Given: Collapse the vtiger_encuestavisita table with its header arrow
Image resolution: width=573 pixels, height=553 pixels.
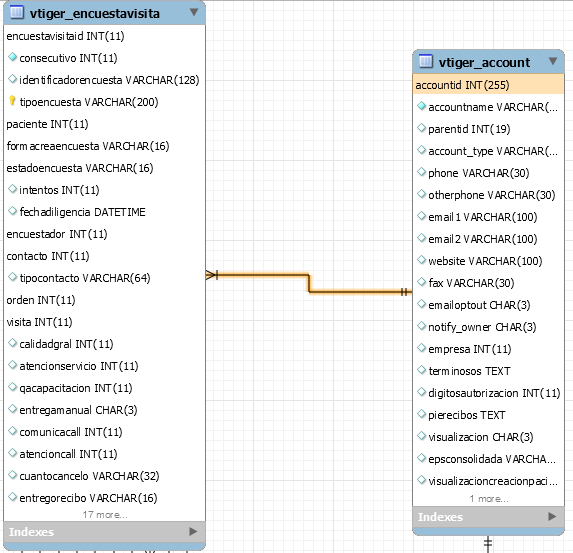Looking at the screenshot, I should 194,12.
